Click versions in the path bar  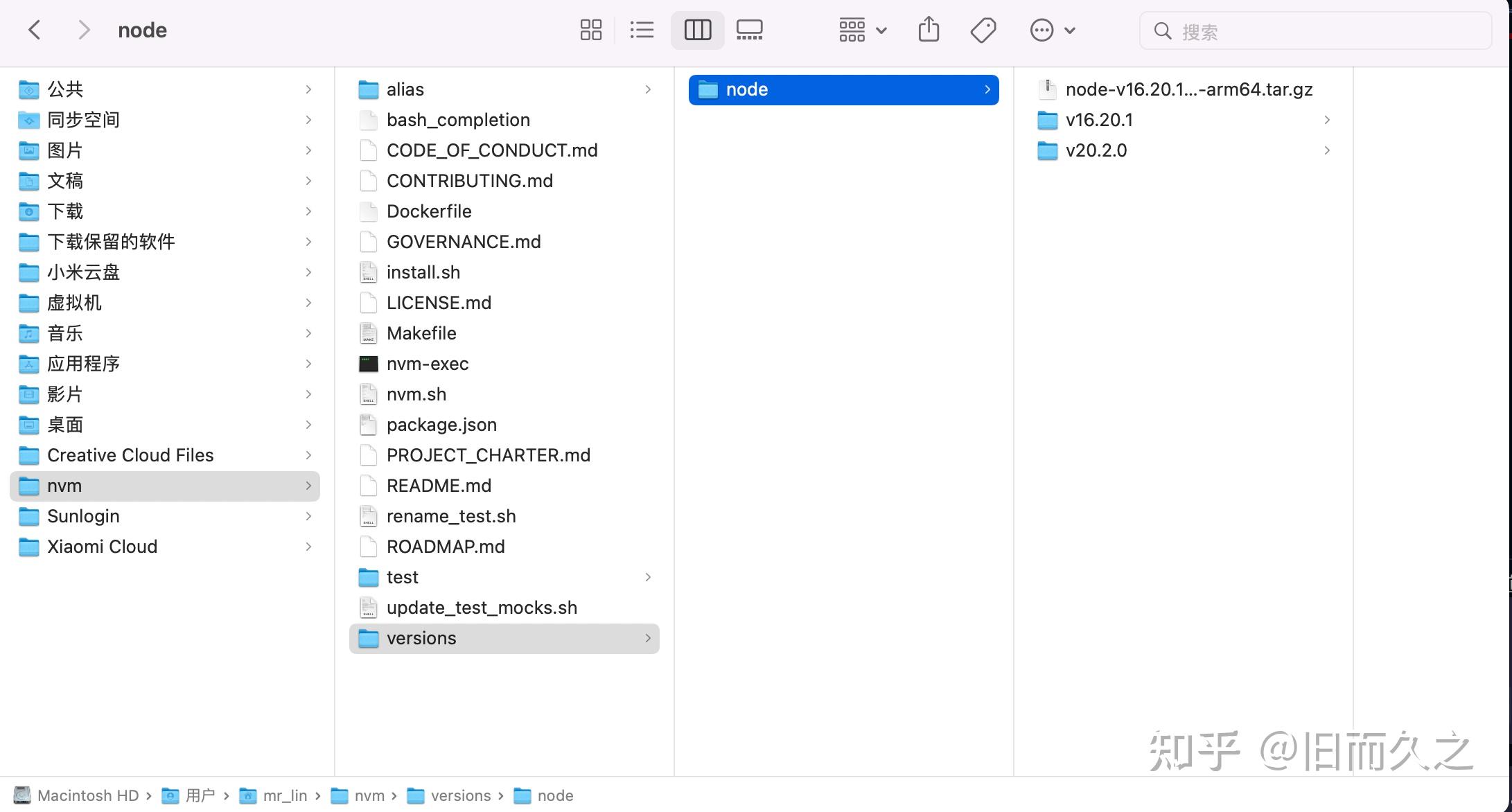[460, 795]
